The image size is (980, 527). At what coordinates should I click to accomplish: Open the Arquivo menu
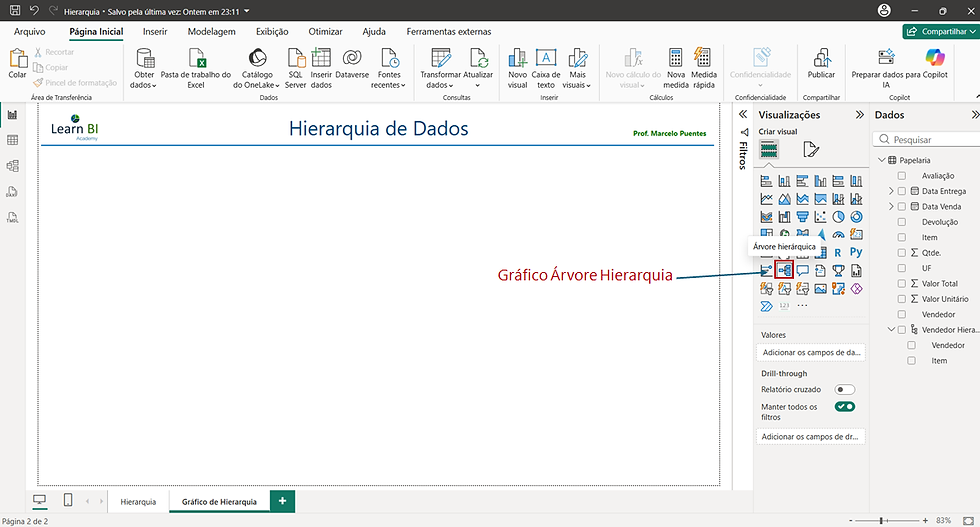(x=29, y=31)
